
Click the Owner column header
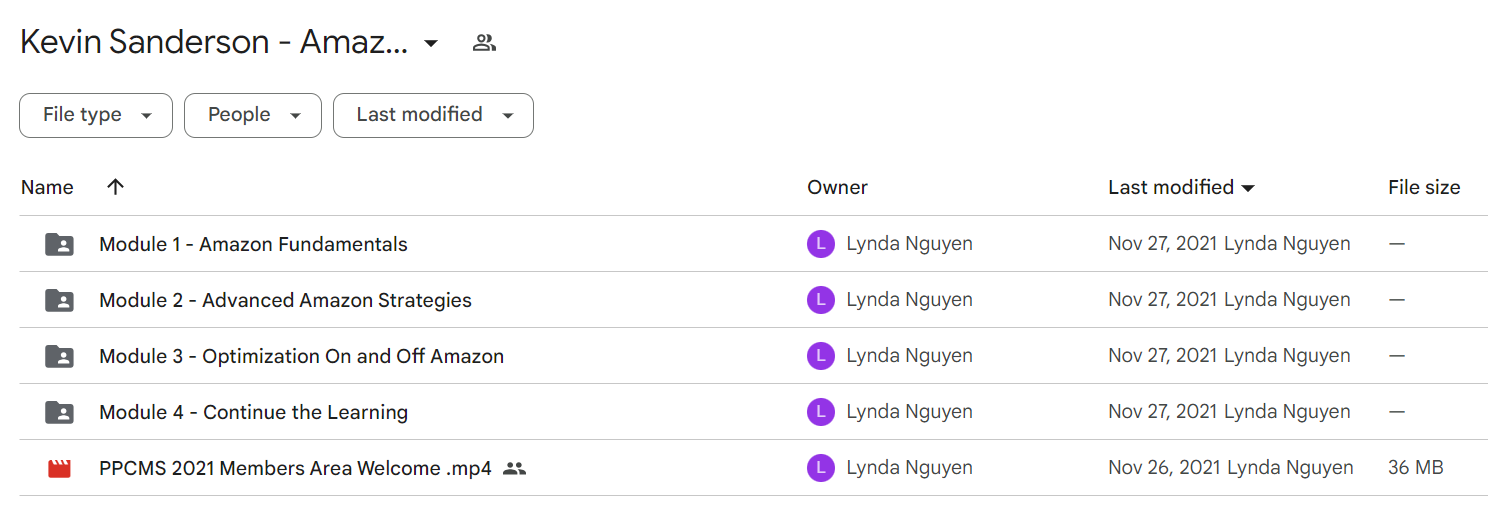click(x=837, y=187)
